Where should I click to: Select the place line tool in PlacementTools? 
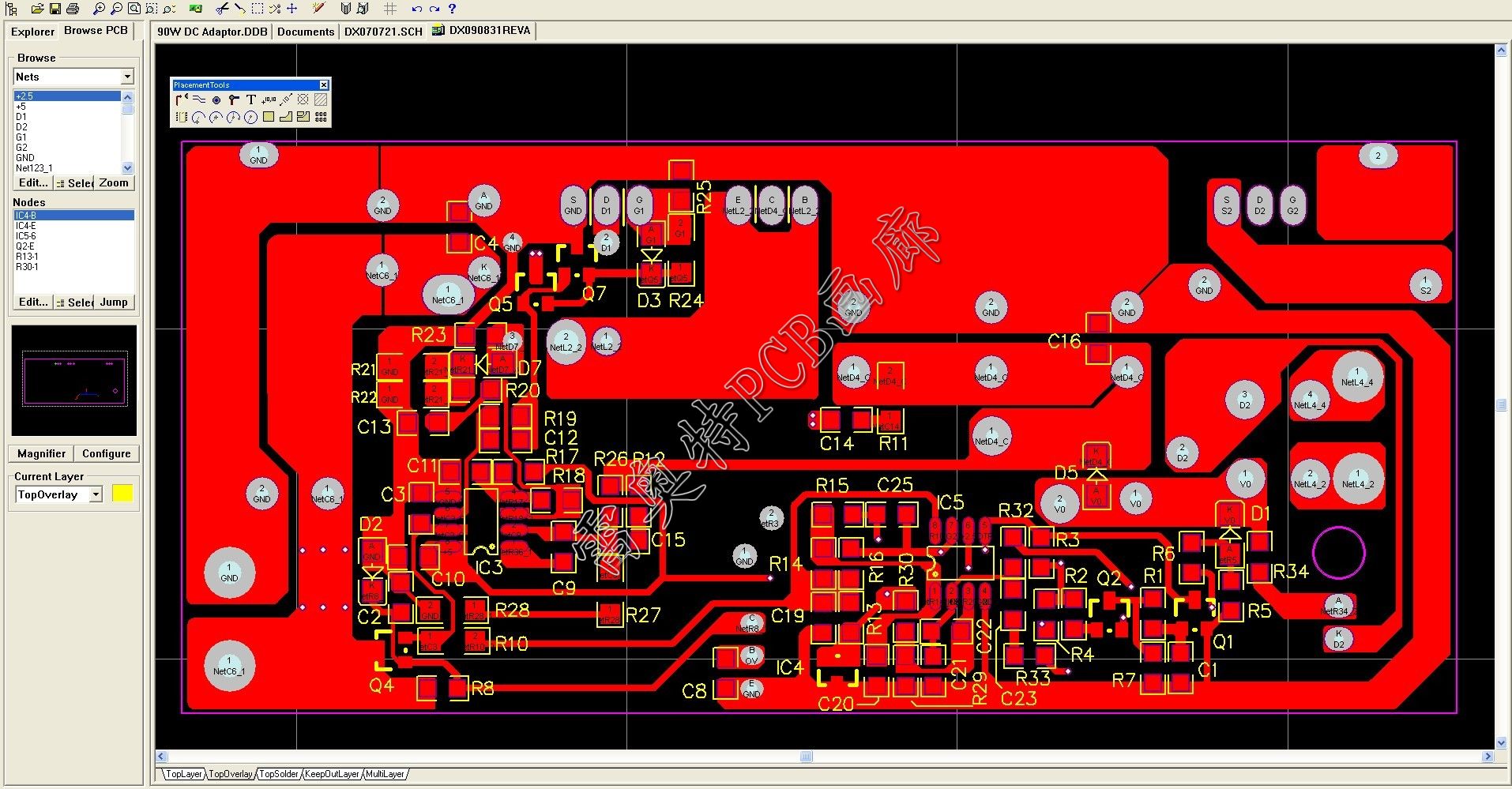click(199, 100)
